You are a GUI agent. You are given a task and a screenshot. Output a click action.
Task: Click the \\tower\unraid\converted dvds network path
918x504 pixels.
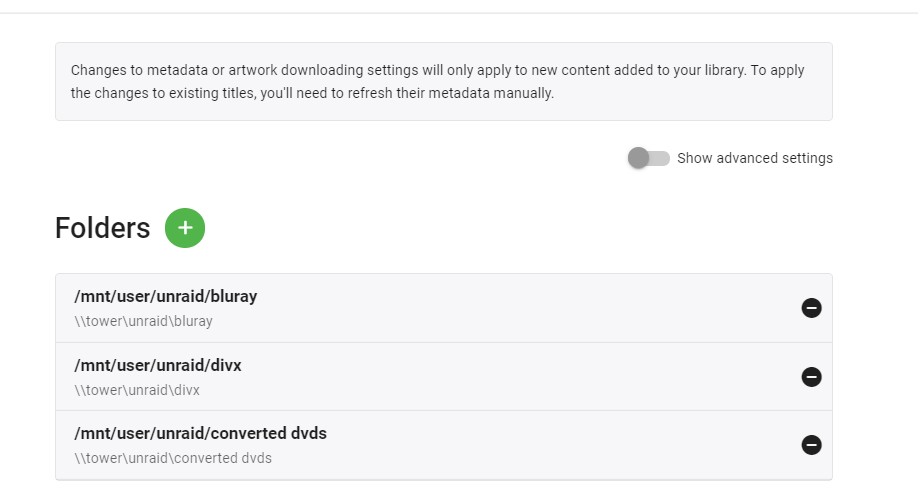(173, 458)
